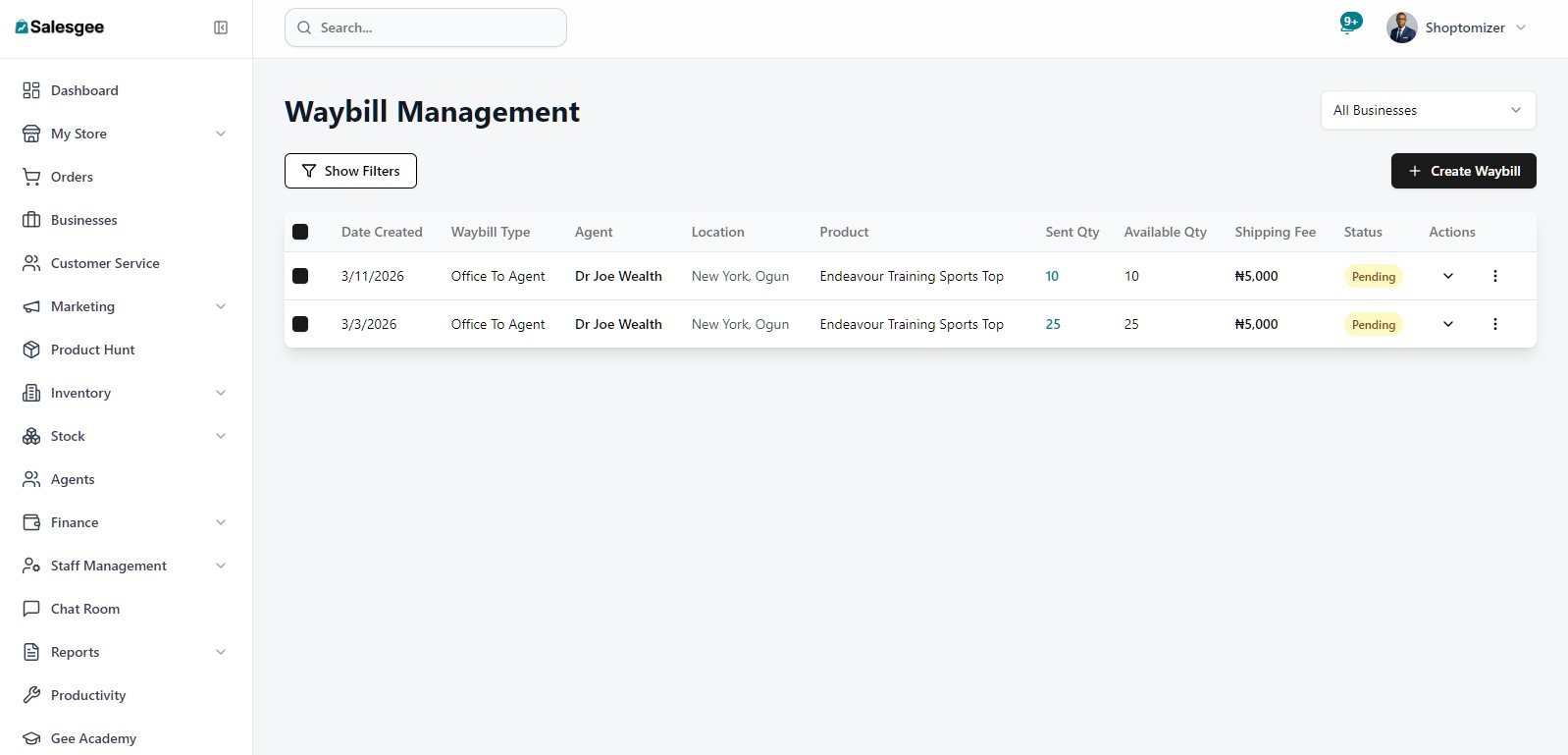
Task: Expand row details for 3/3/2026 waybill
Action: pyautogui.click(x=1448, y=324)
